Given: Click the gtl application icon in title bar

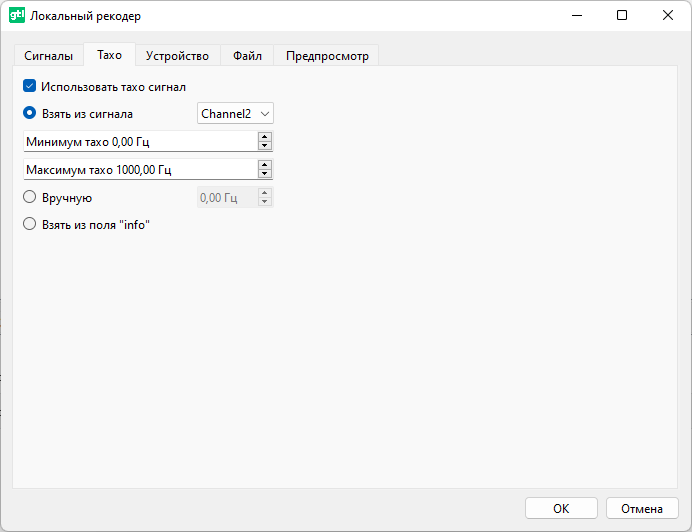Looking at the screenshot, I should 17,16.
